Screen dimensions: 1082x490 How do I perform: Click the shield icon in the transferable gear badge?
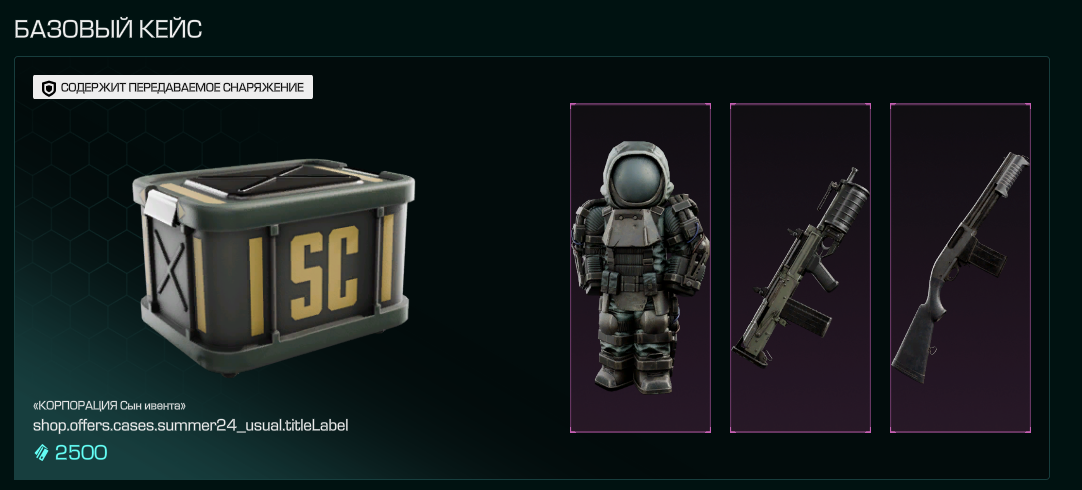(x=48, y=88)
